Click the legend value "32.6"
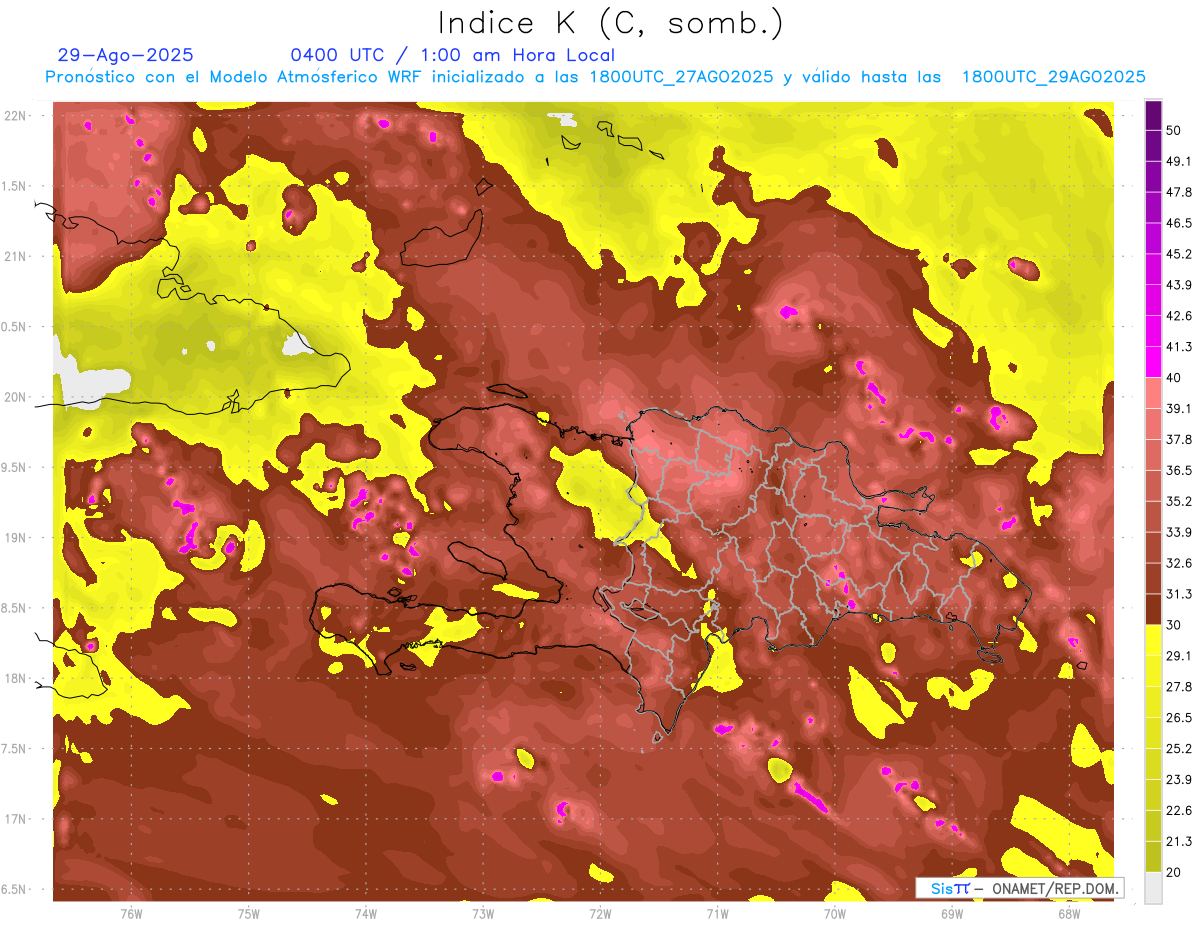Image resolution: width=1200 pixels, height=927 pixels. 1178,563
